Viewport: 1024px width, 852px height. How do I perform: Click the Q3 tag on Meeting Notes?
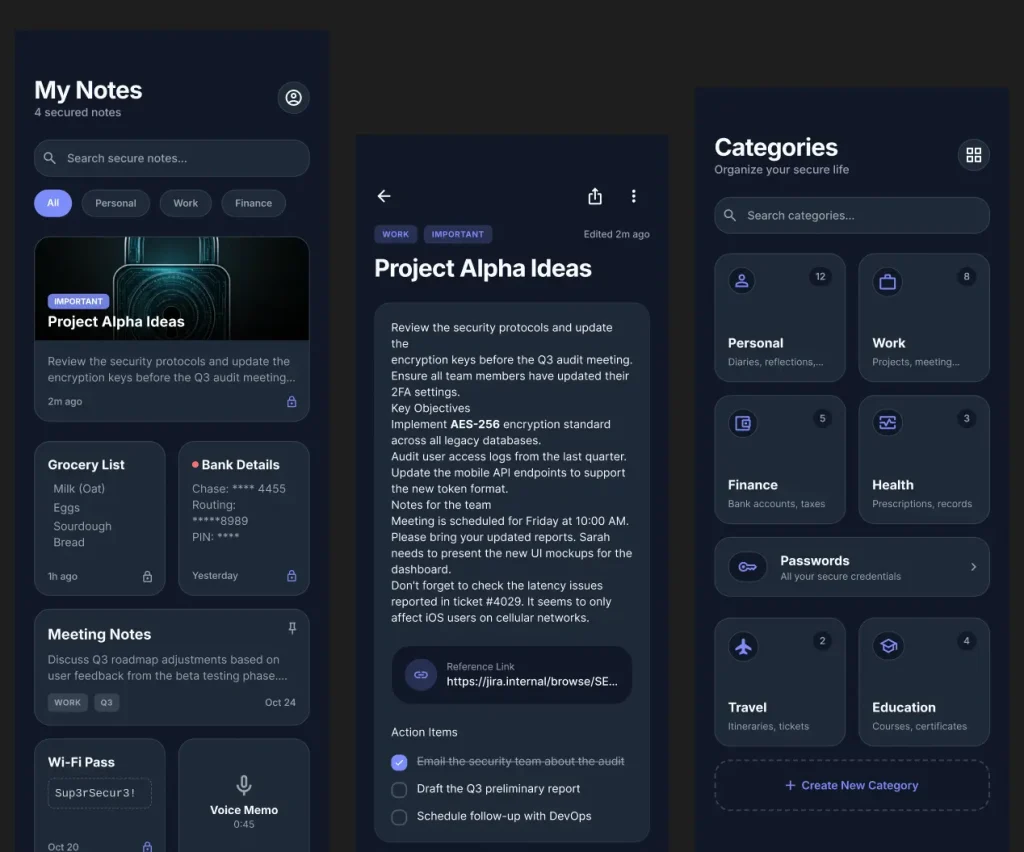click(106, 702)
